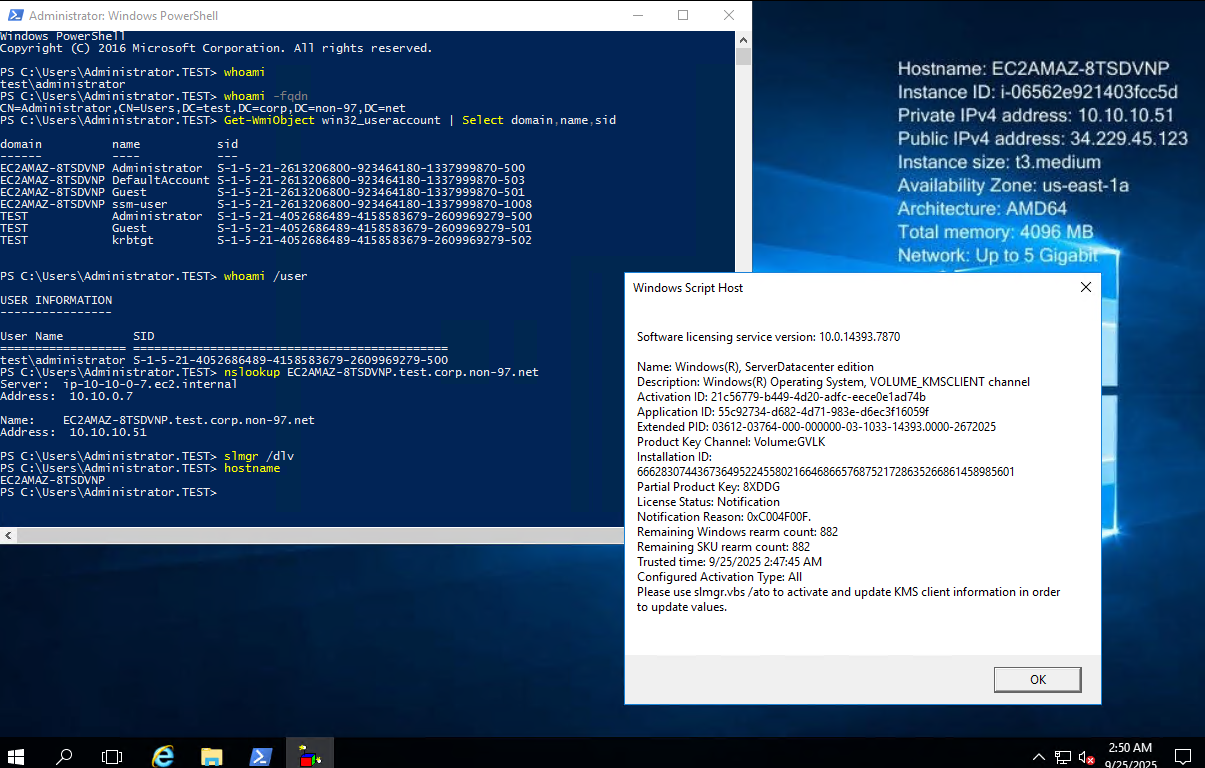1205x768 pixels.
Task: Click desktop 'Total memory: 4096 MB' text
Action: pyautogui.click(x=995, y=232)
